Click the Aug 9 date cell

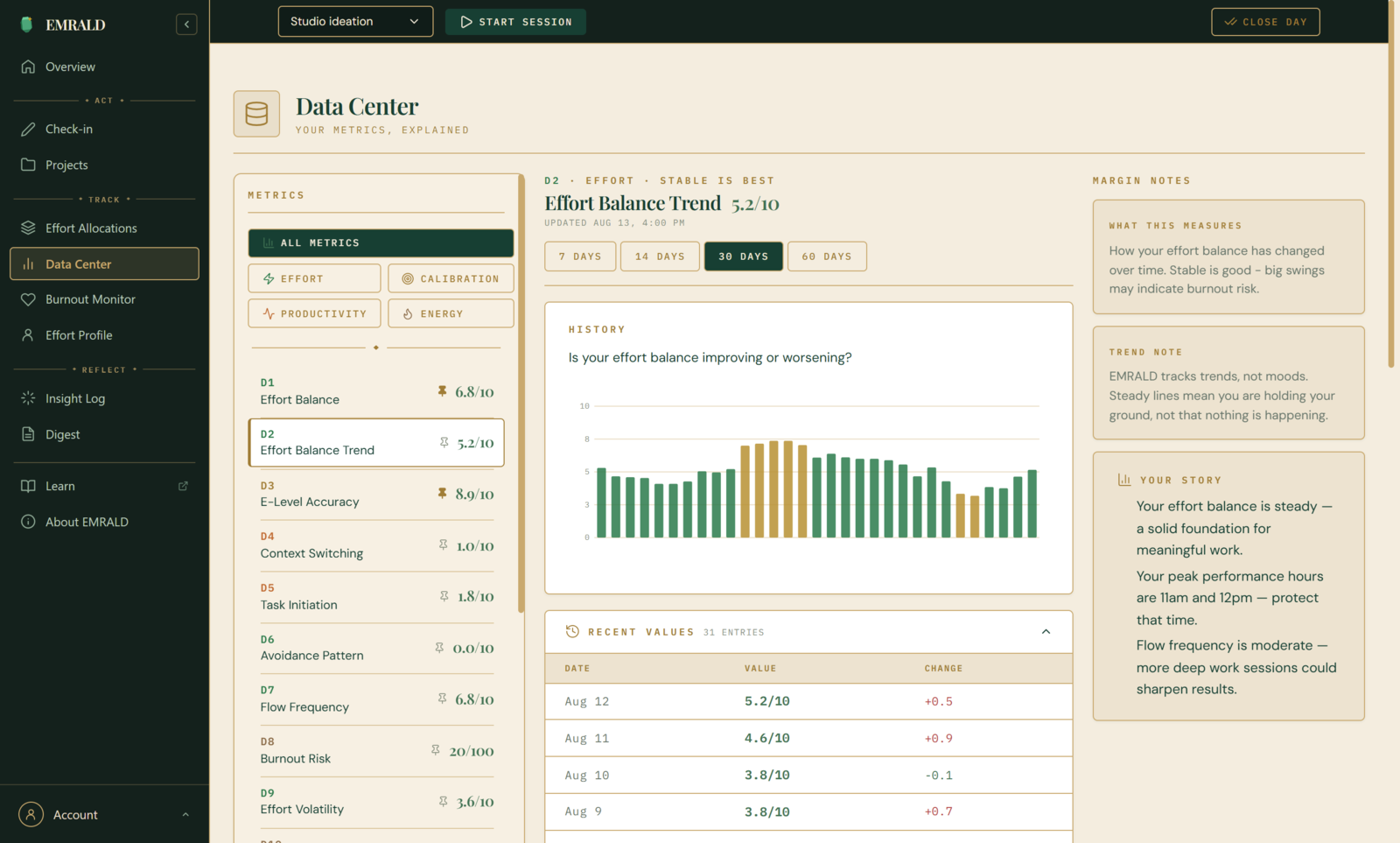[584, 811]
